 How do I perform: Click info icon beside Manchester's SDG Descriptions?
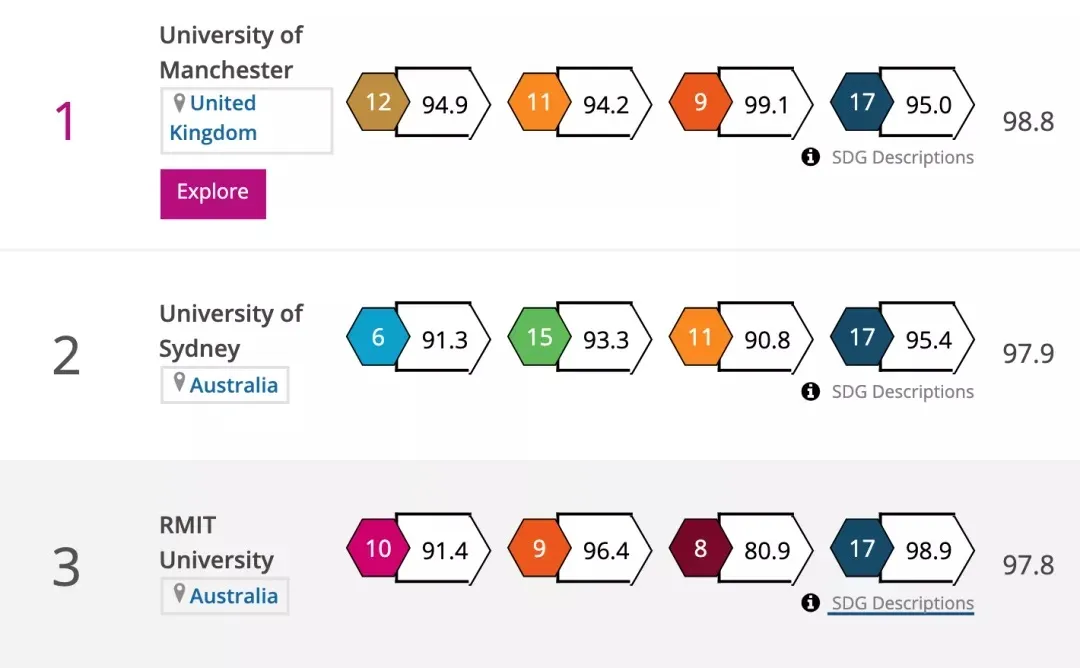tap(811, 157)
